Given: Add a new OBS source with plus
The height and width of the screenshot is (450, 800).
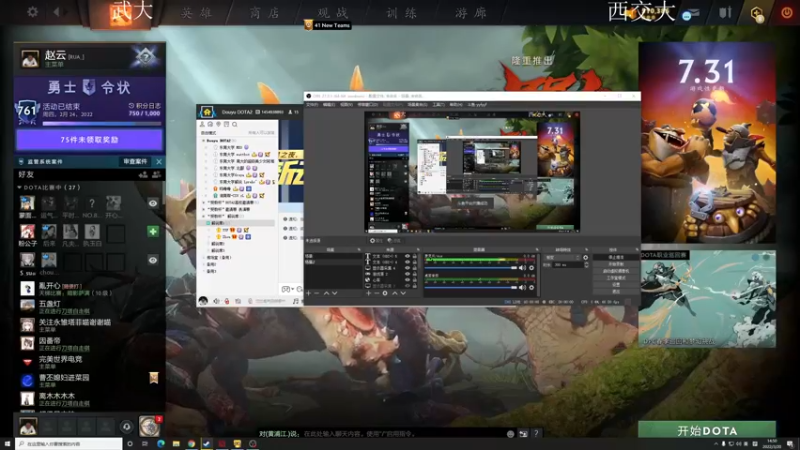Looking at the screenshot, I should tap(368, 293).
